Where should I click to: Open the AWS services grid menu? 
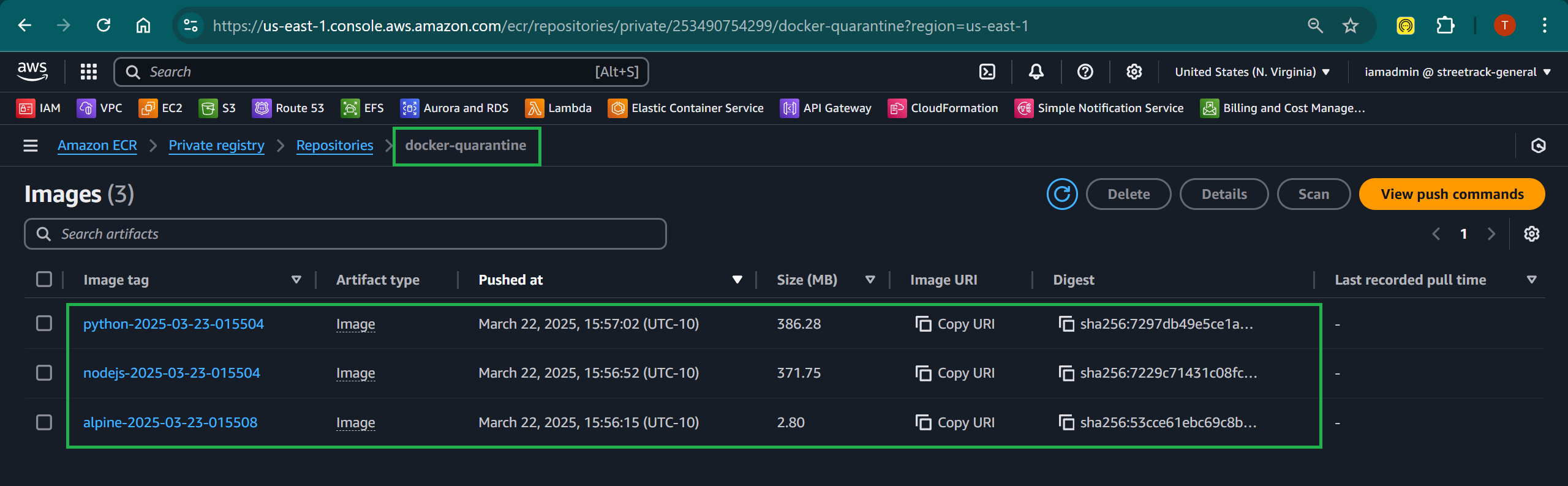(89, 72)
